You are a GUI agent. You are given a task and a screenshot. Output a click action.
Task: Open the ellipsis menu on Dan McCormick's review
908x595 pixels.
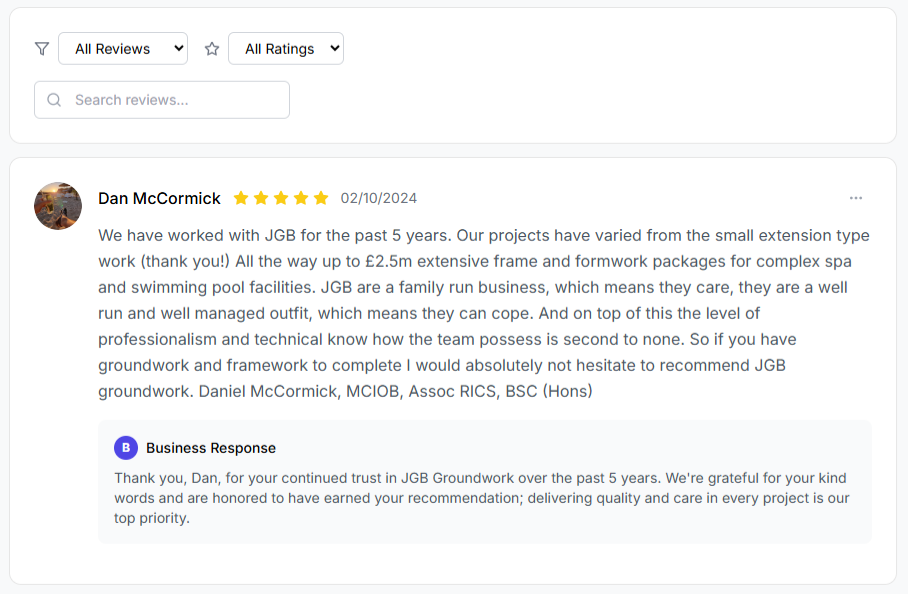tap(856, 198)
